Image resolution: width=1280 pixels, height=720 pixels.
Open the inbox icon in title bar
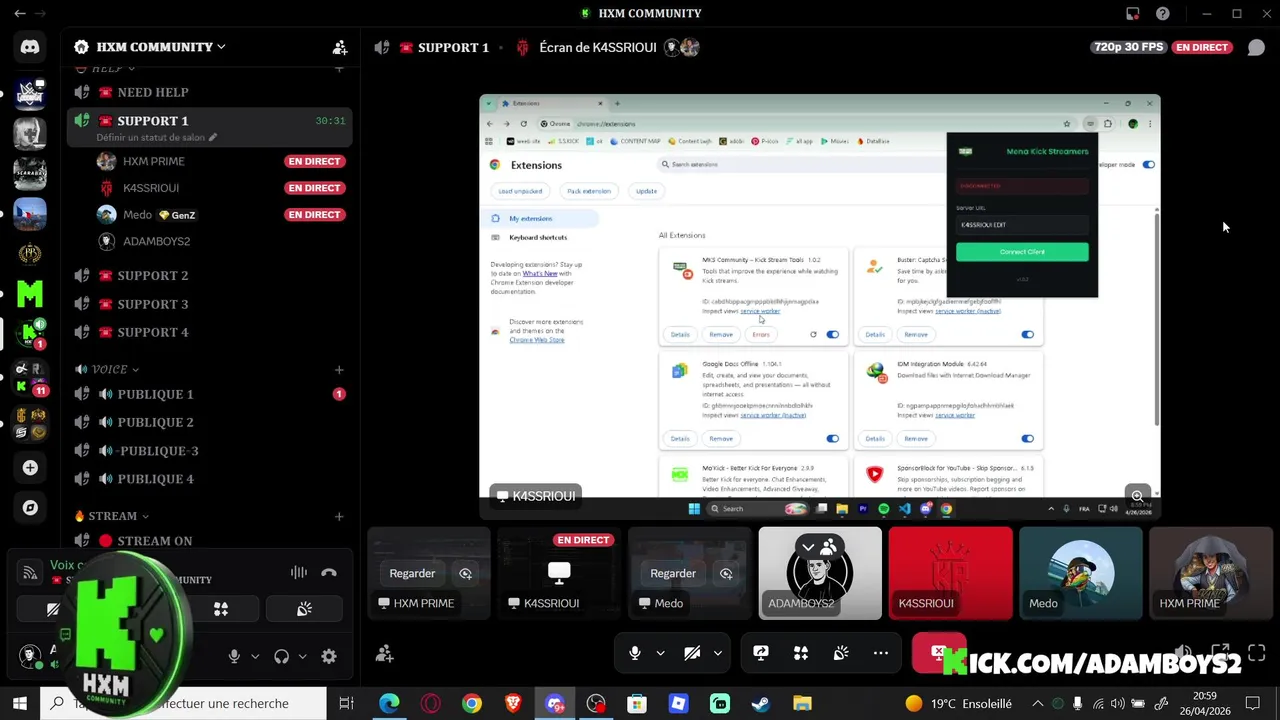1132,14
